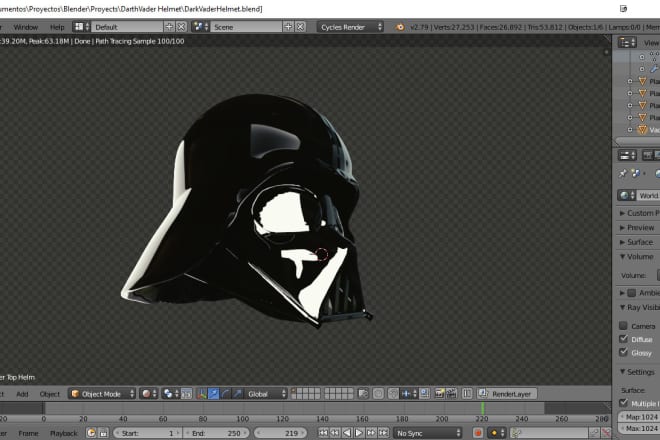
Task: Select the rotate manipulator arc
Action: [225, 394]
